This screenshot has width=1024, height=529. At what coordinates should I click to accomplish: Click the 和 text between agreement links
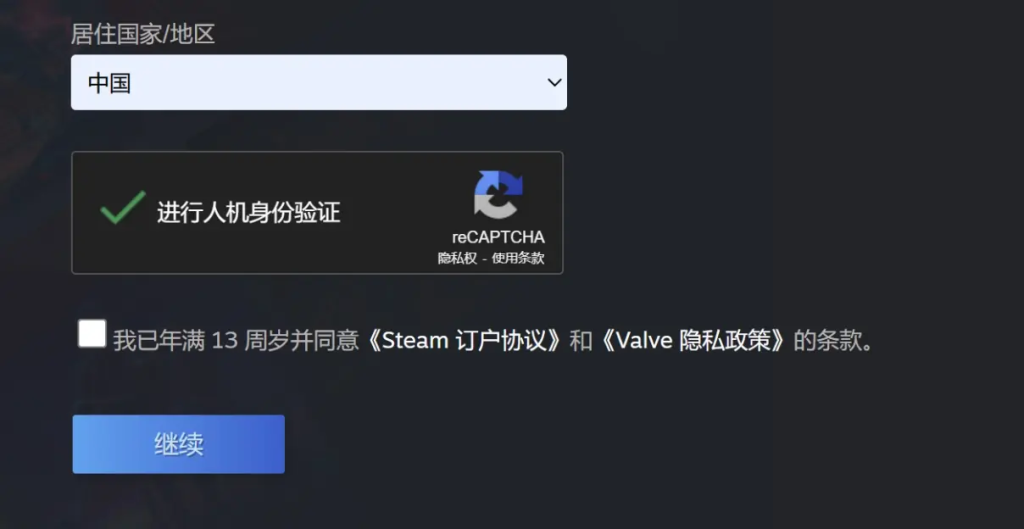[x=581, y=341]
